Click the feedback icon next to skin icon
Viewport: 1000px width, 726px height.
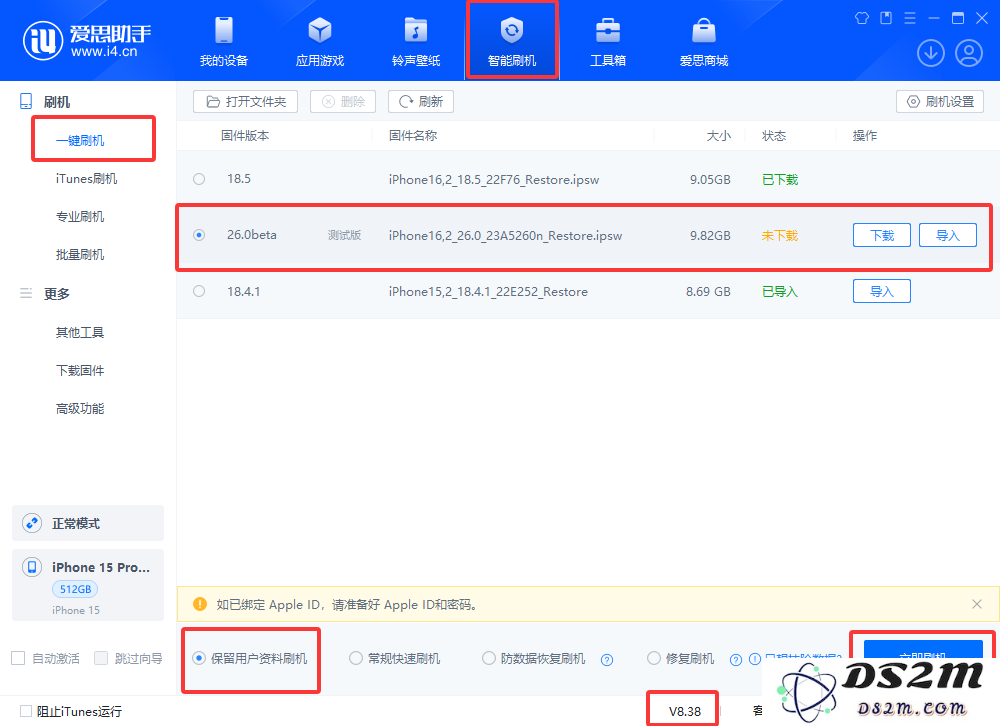[x=886, y=18]
